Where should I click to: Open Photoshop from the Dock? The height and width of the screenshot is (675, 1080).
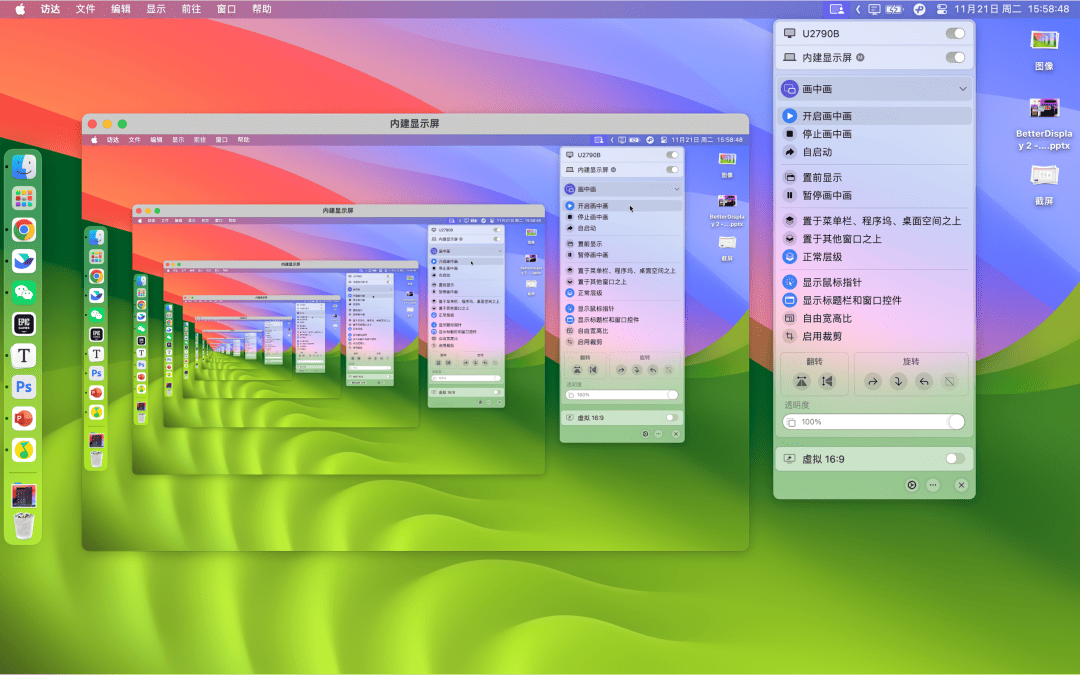[24, 387]
